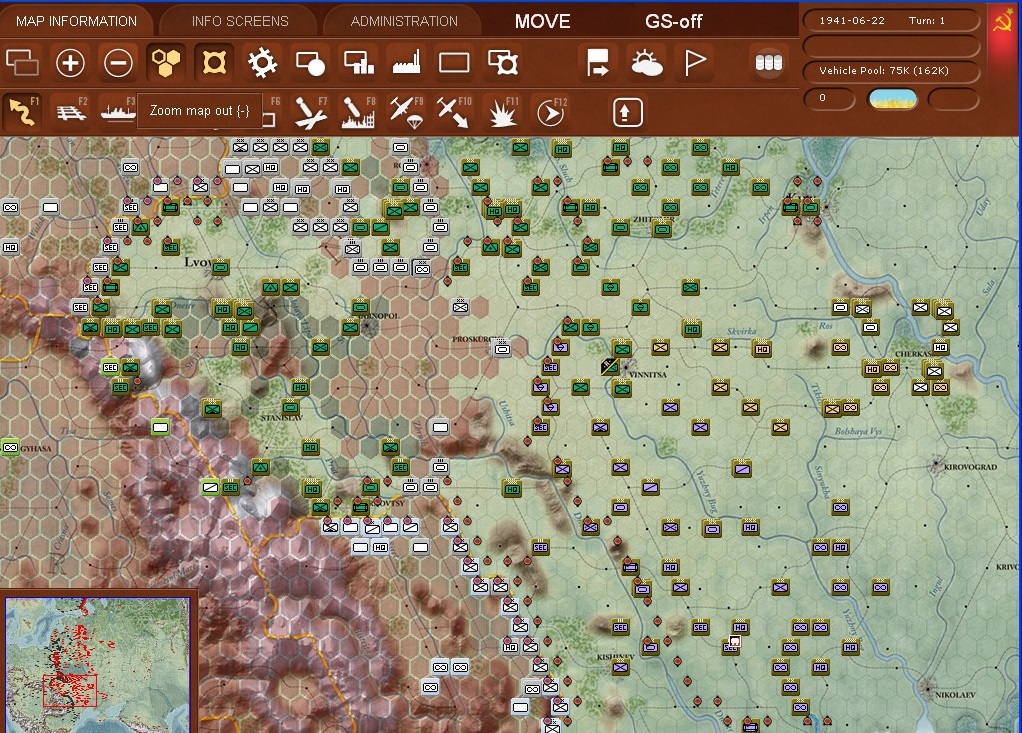Click the KIROVOGRAD city label

point(971,467)
